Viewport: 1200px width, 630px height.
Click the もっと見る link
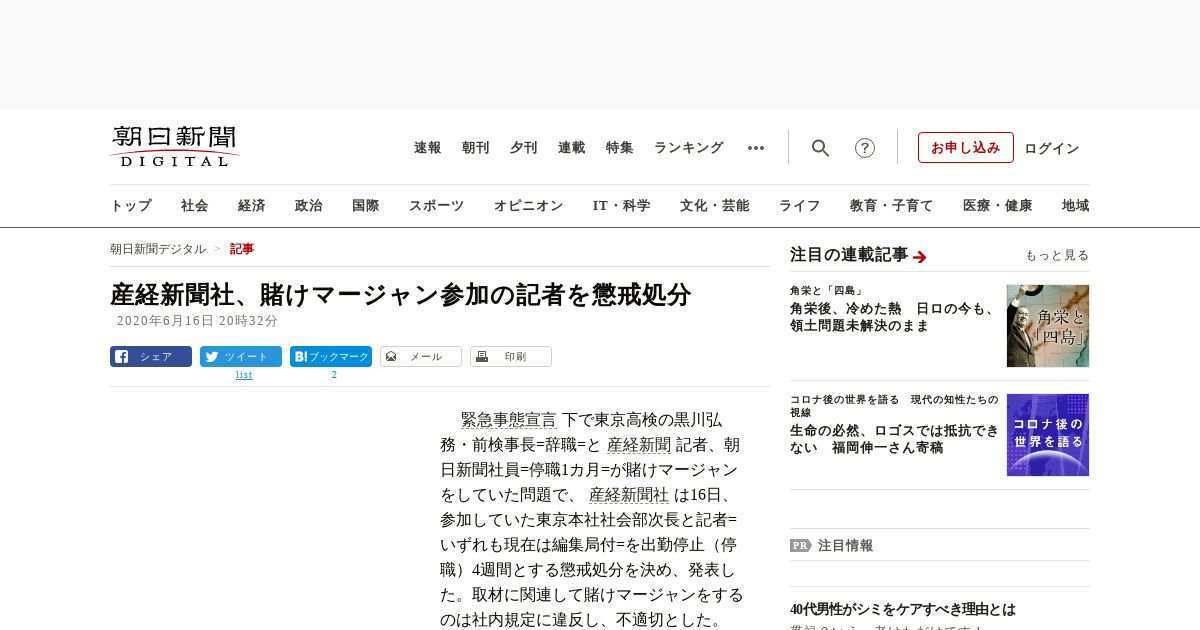(x=1057, y=256)
